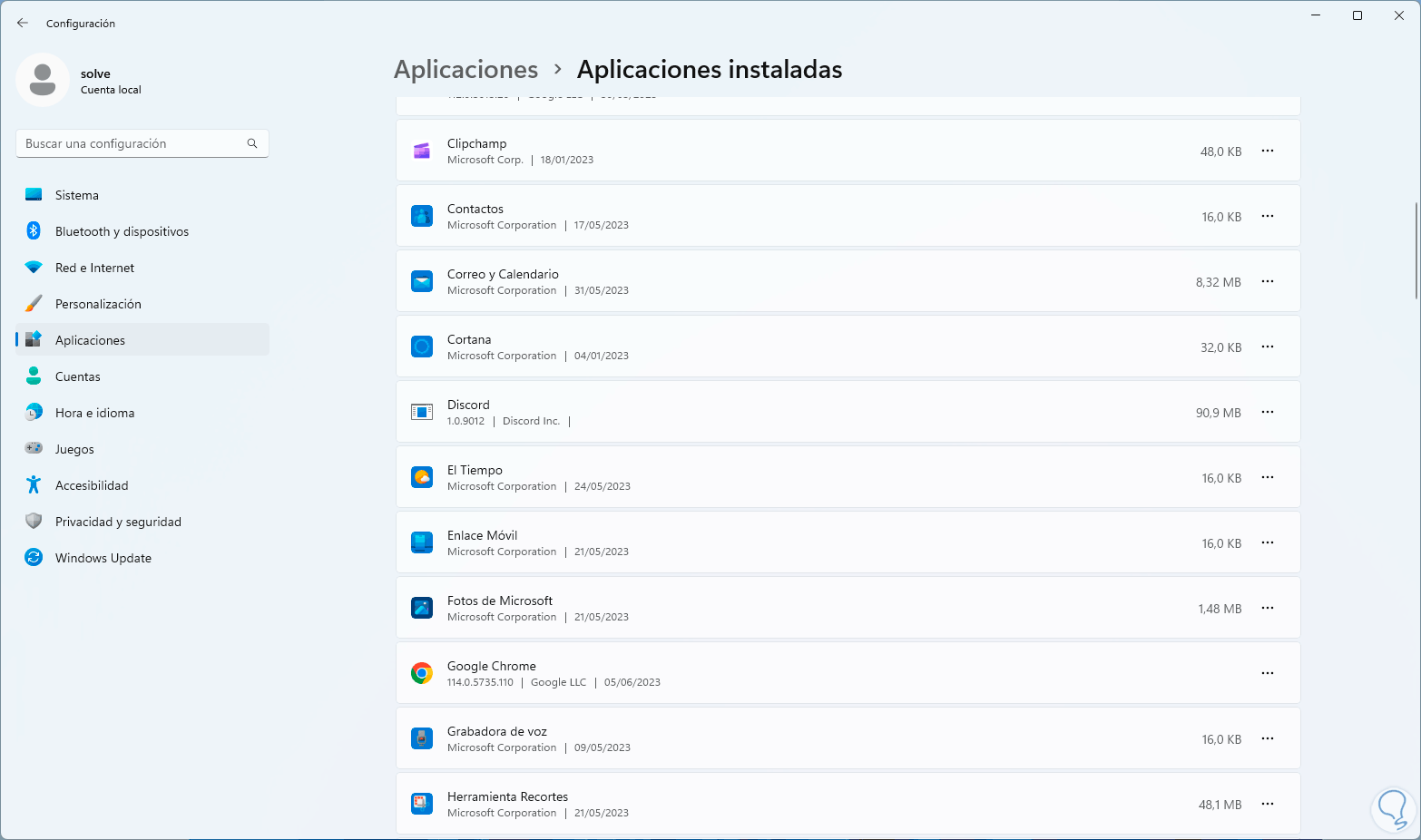The width and height of the screenshot is (1421, 840).
Task: Expand options menu for Correo y Calendario
Action: 1268,281
